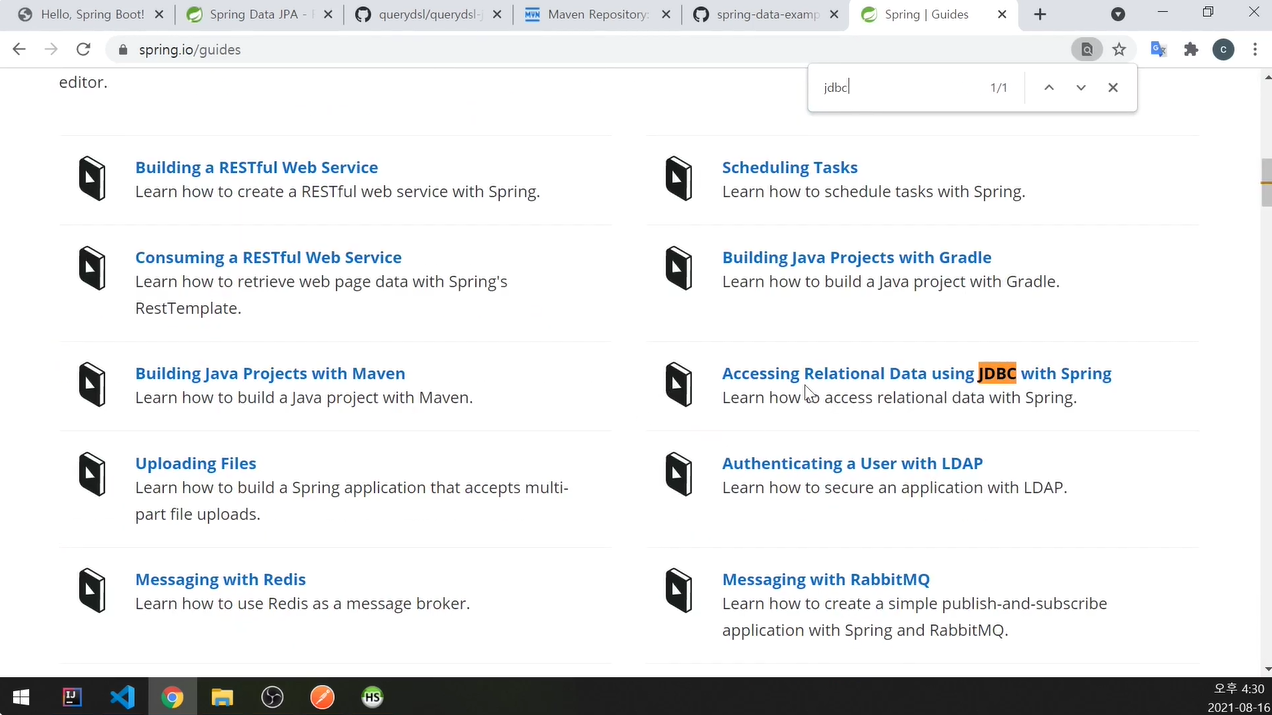Open the Messaging with Redis guide
The image size is (1272, 715).
coord(220,579)
